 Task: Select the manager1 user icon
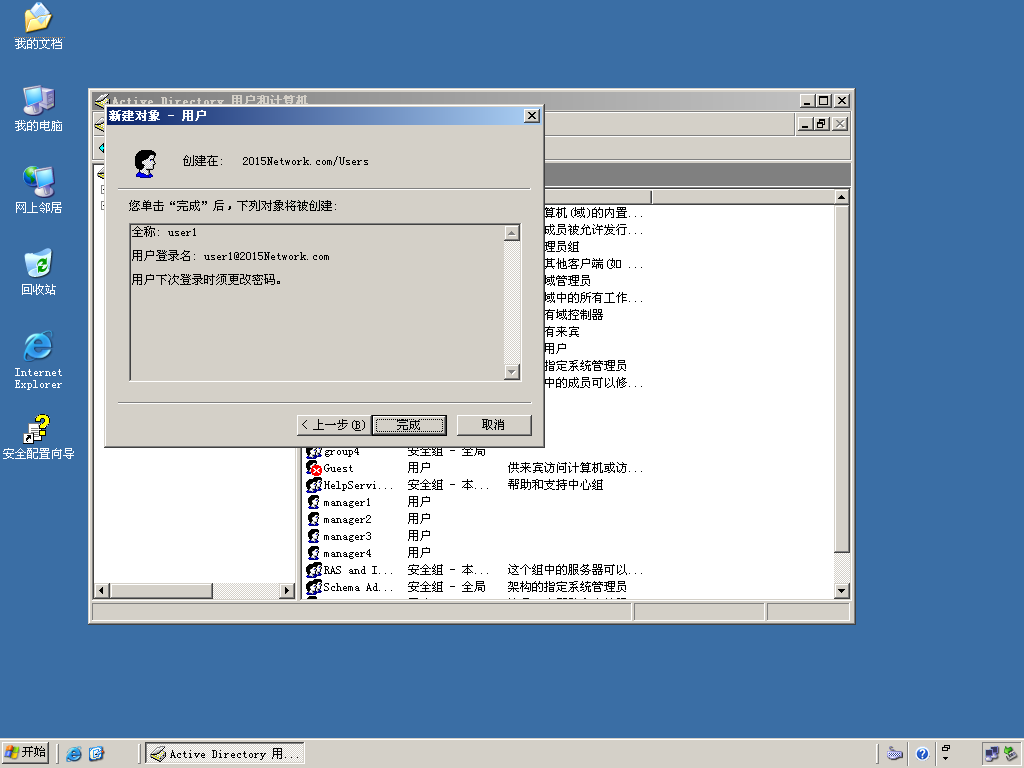pyautogui.click(x=314, y=502)
